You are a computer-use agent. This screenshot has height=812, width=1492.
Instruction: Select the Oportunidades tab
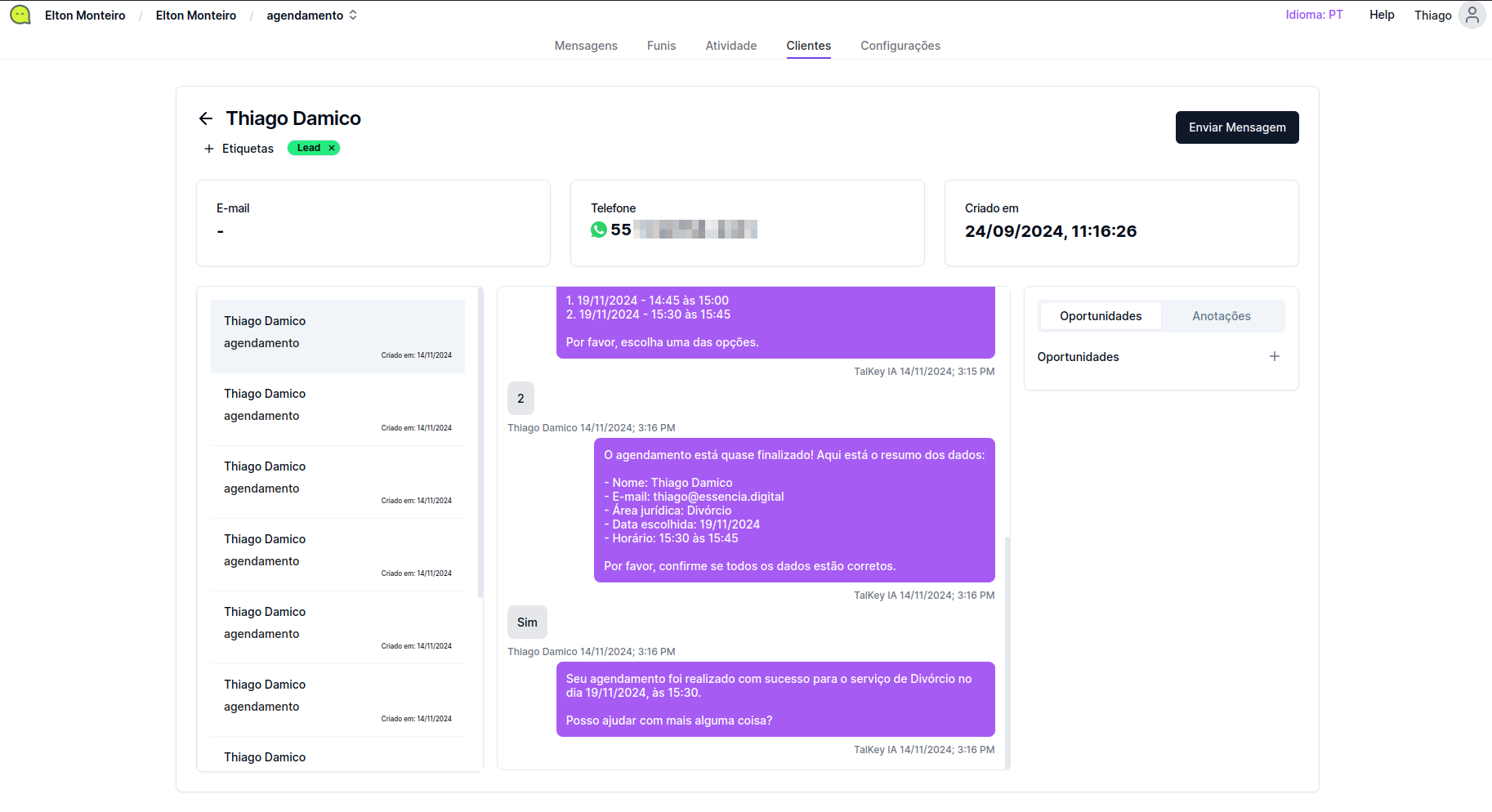[1100, 316]
